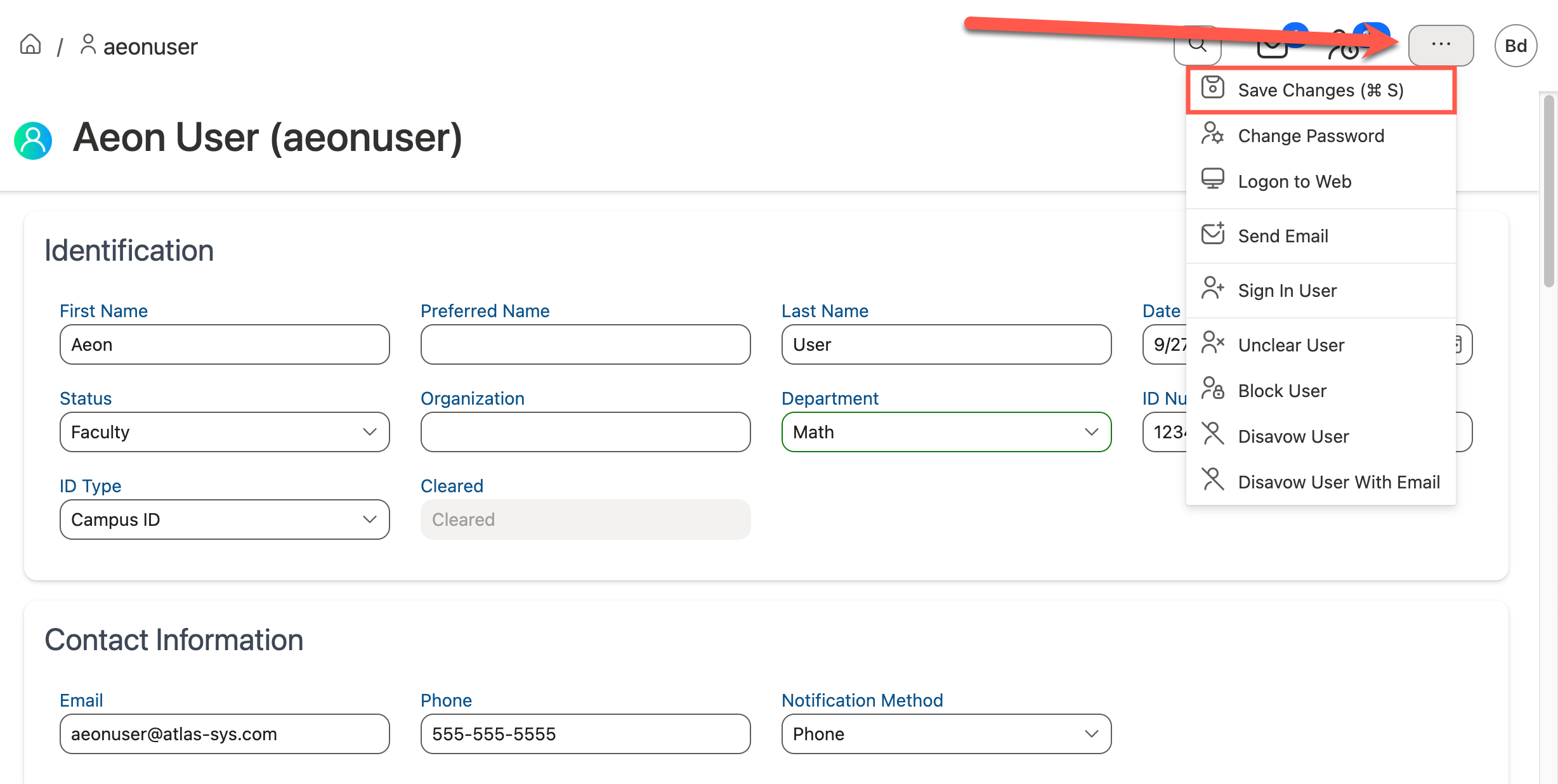This screenshot has width=1558, height=784.
Task: Click the Sign In User icon
Action: (1212, 289)
